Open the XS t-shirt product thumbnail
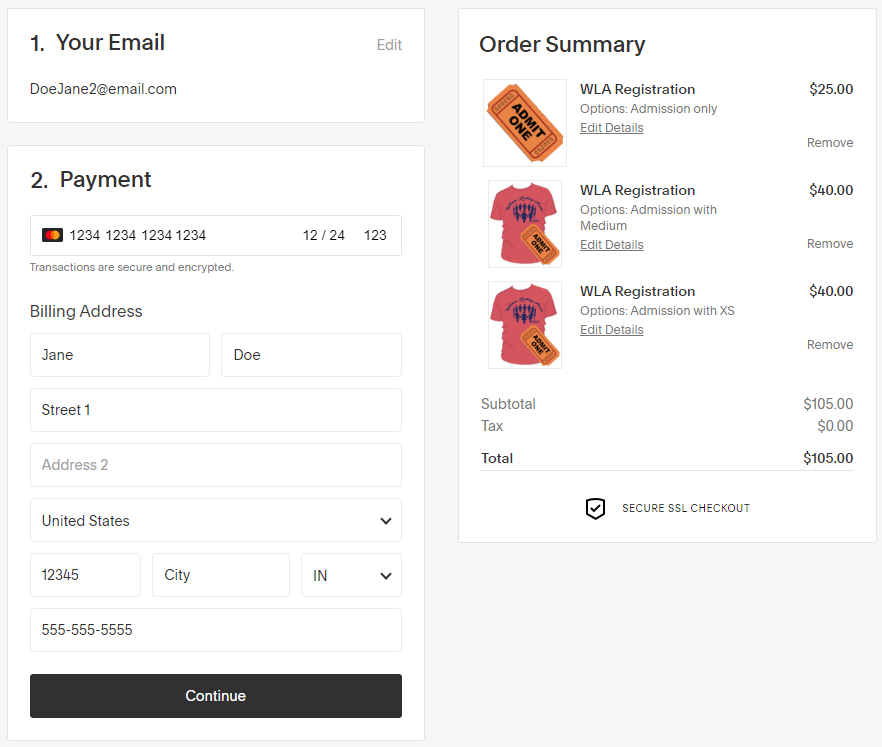The height and width of the screenshot is (747, 882). point(525,325)
